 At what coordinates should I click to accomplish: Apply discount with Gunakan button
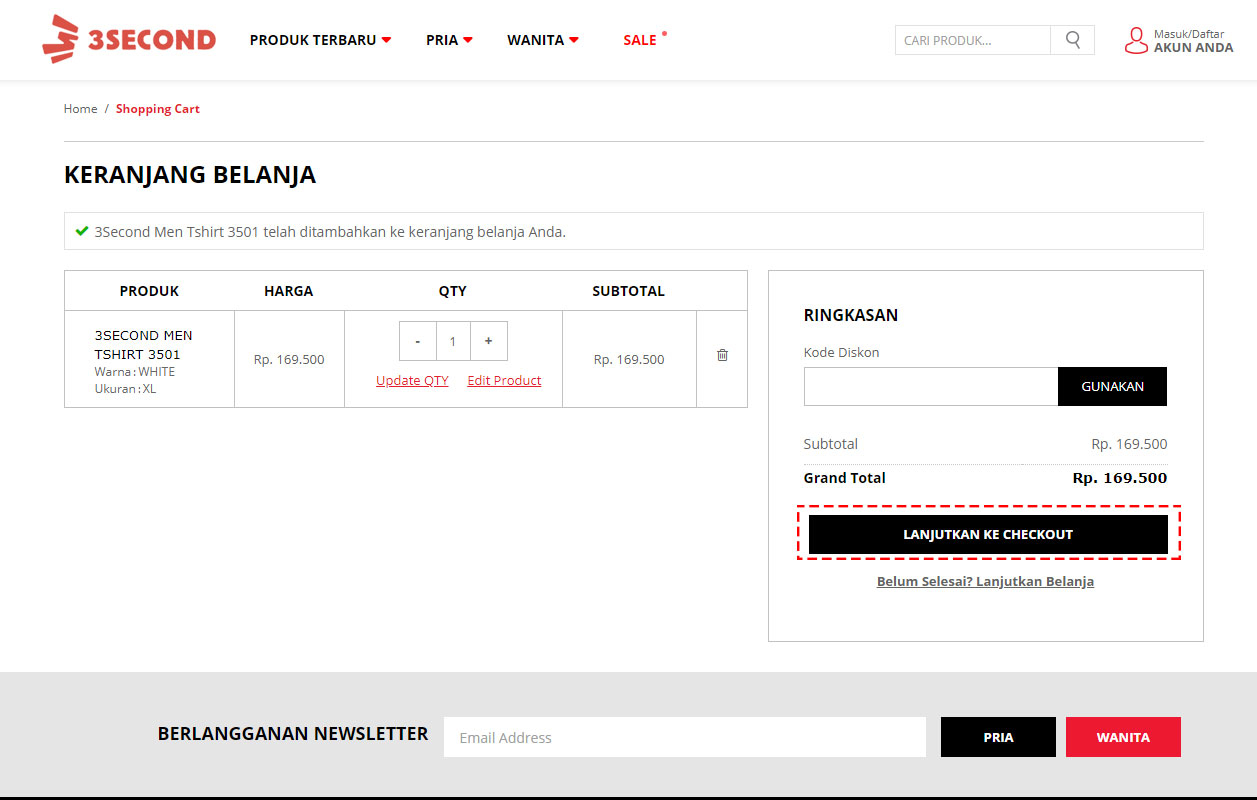(1112, 386)
